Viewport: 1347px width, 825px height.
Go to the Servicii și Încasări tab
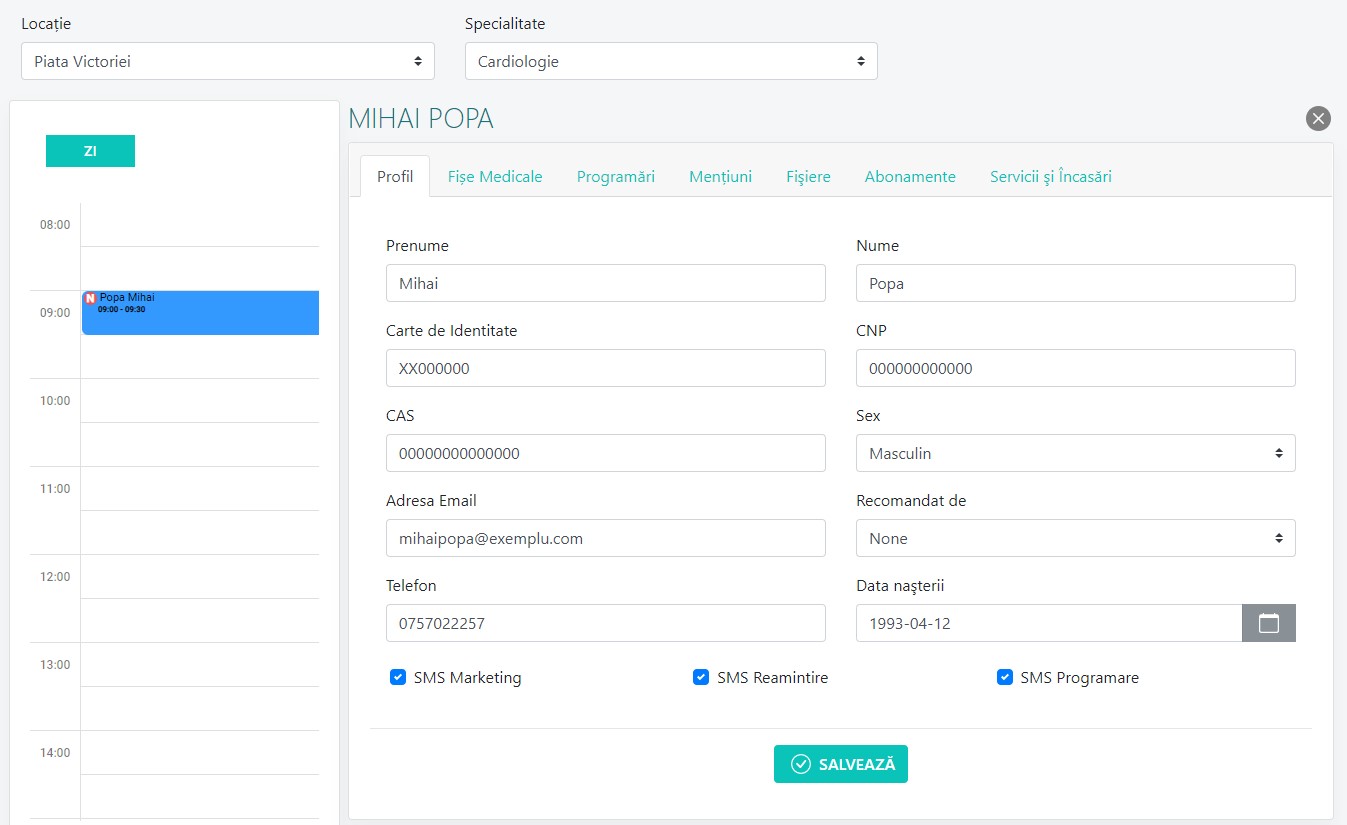point(1050,177)
